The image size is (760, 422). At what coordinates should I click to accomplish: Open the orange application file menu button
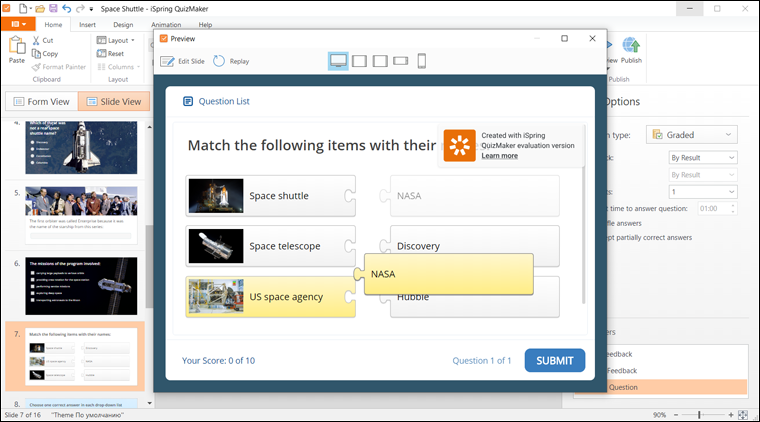18,24
